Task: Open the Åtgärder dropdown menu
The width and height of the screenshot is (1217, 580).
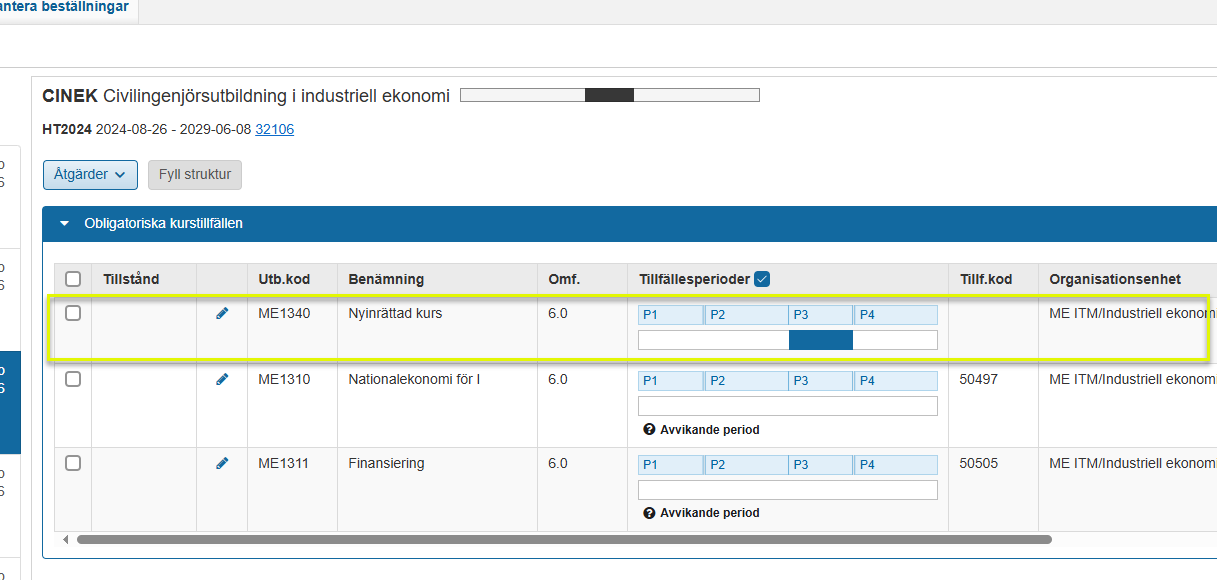Action: pos(90,174)
